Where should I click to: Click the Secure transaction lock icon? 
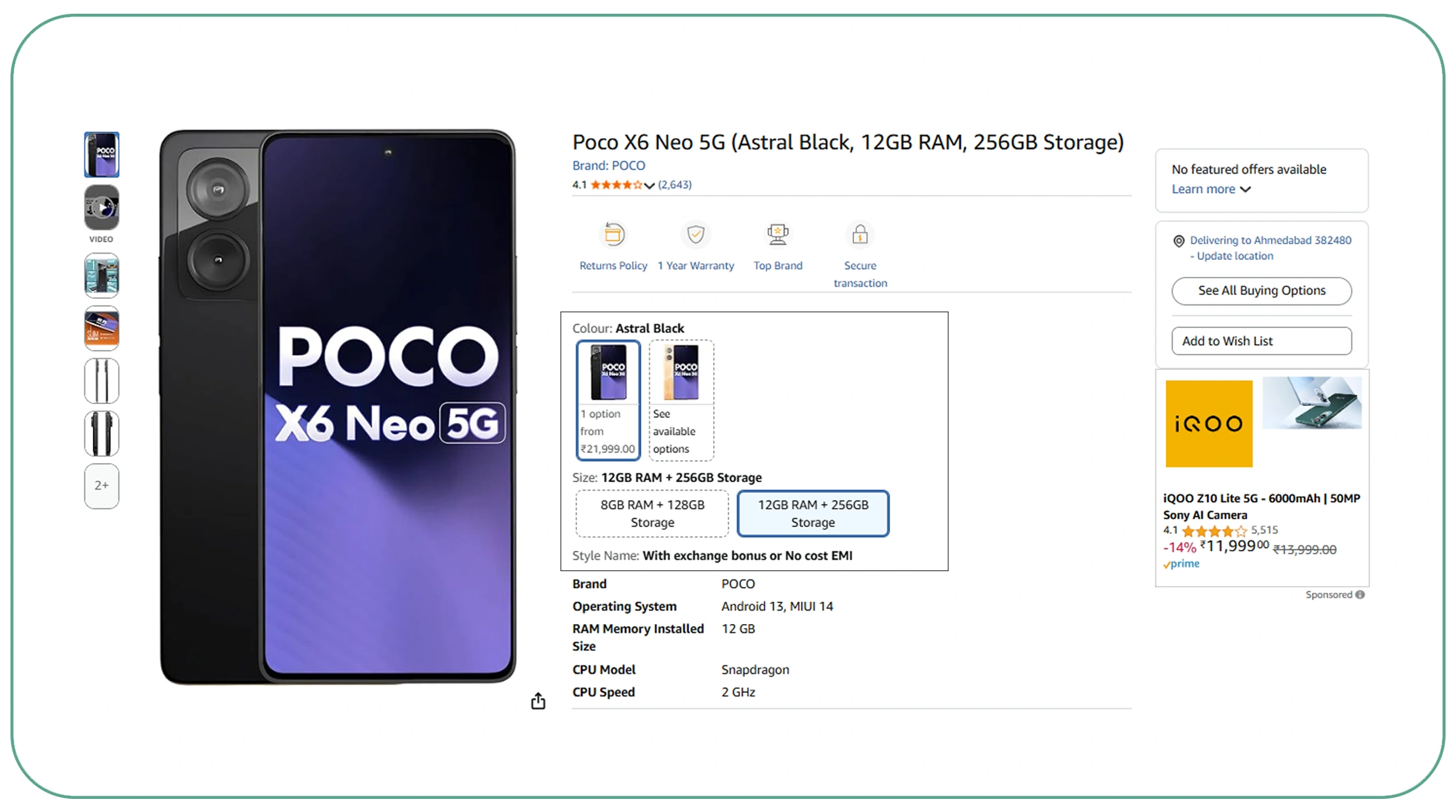(x=860, y=234)
